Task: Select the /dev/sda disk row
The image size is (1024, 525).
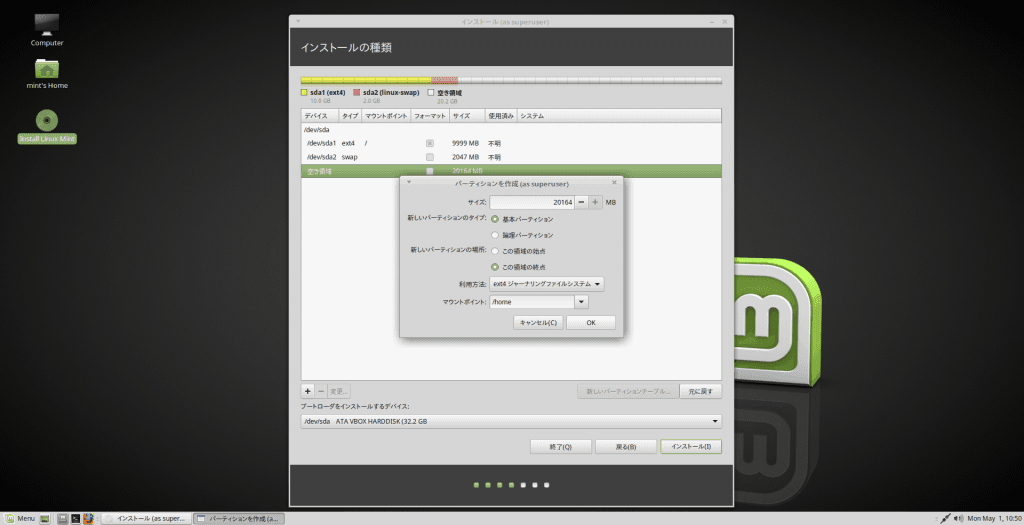Action: pos(511,129)
